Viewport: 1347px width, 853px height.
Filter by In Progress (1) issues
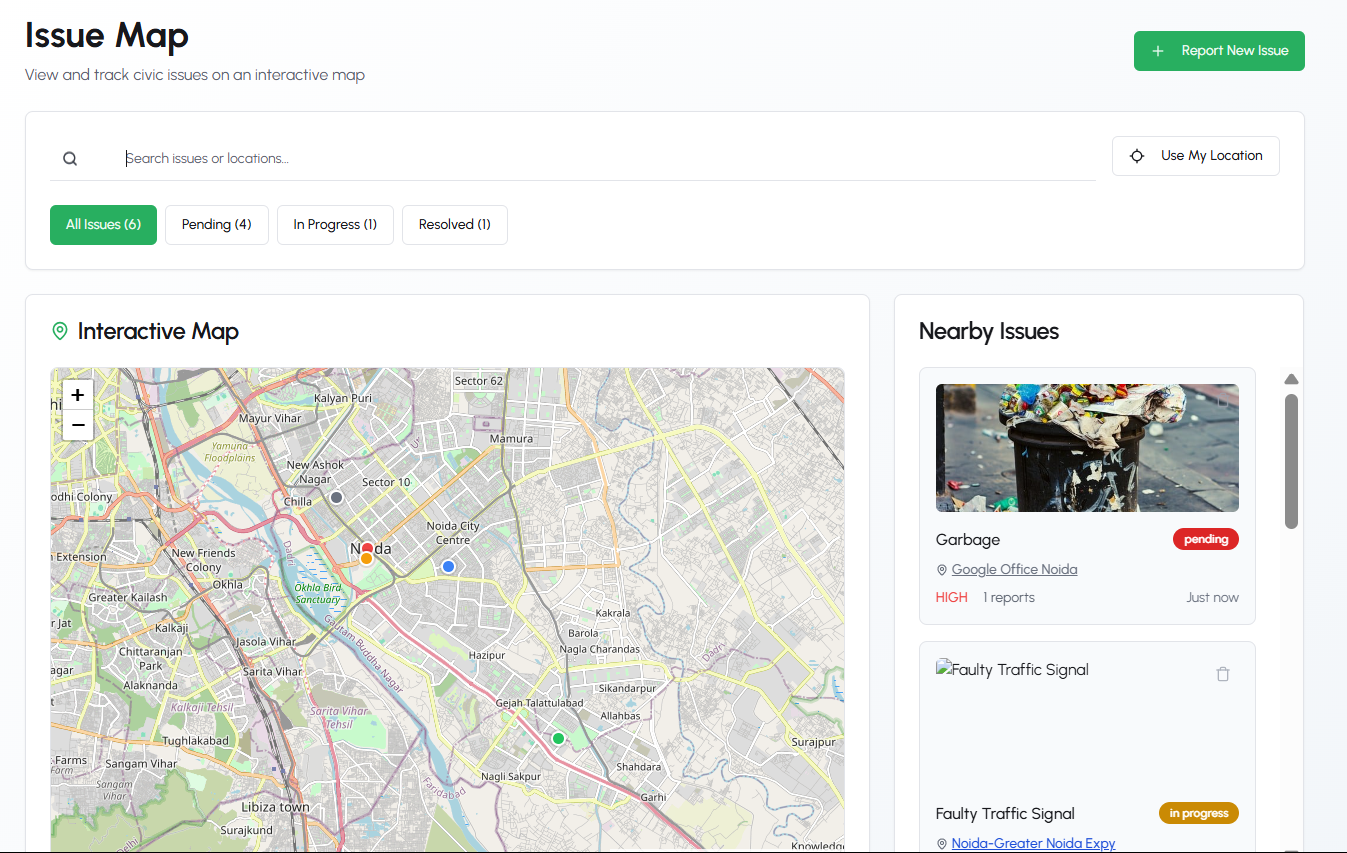pos(335,225)
